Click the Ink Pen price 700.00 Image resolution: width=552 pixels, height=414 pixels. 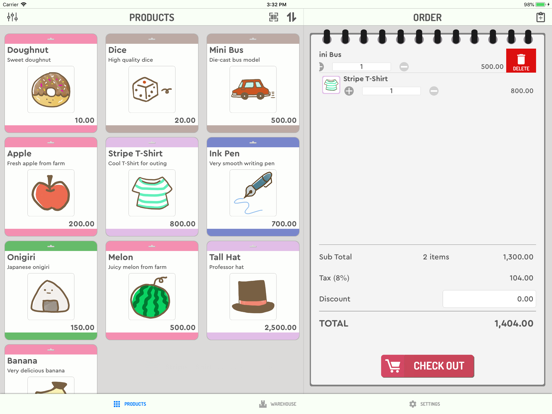click(284, 224)
